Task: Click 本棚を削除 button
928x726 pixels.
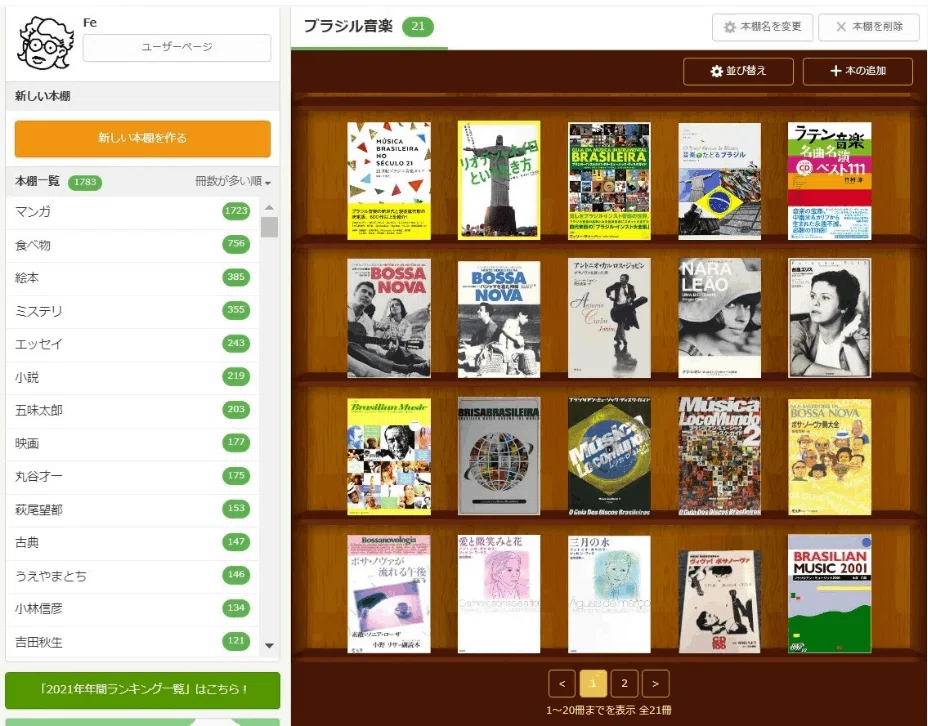Action: coord(869,27)
